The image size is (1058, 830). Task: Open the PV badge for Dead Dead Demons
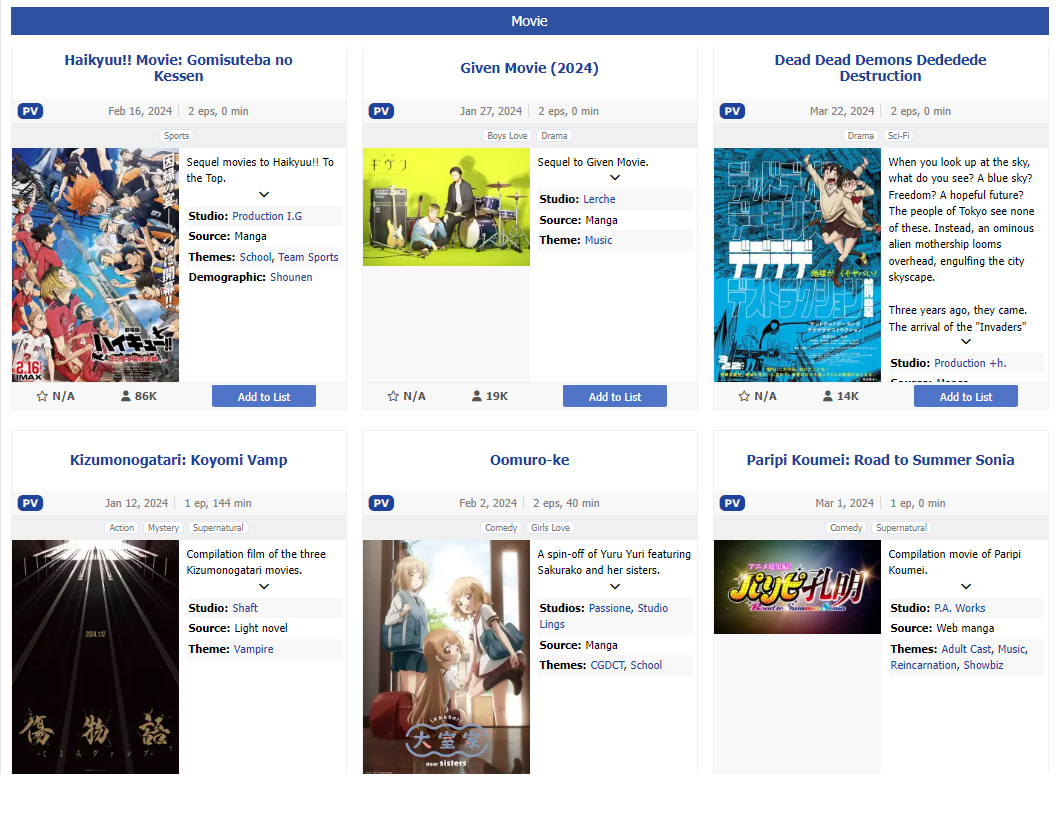(732, 111)
